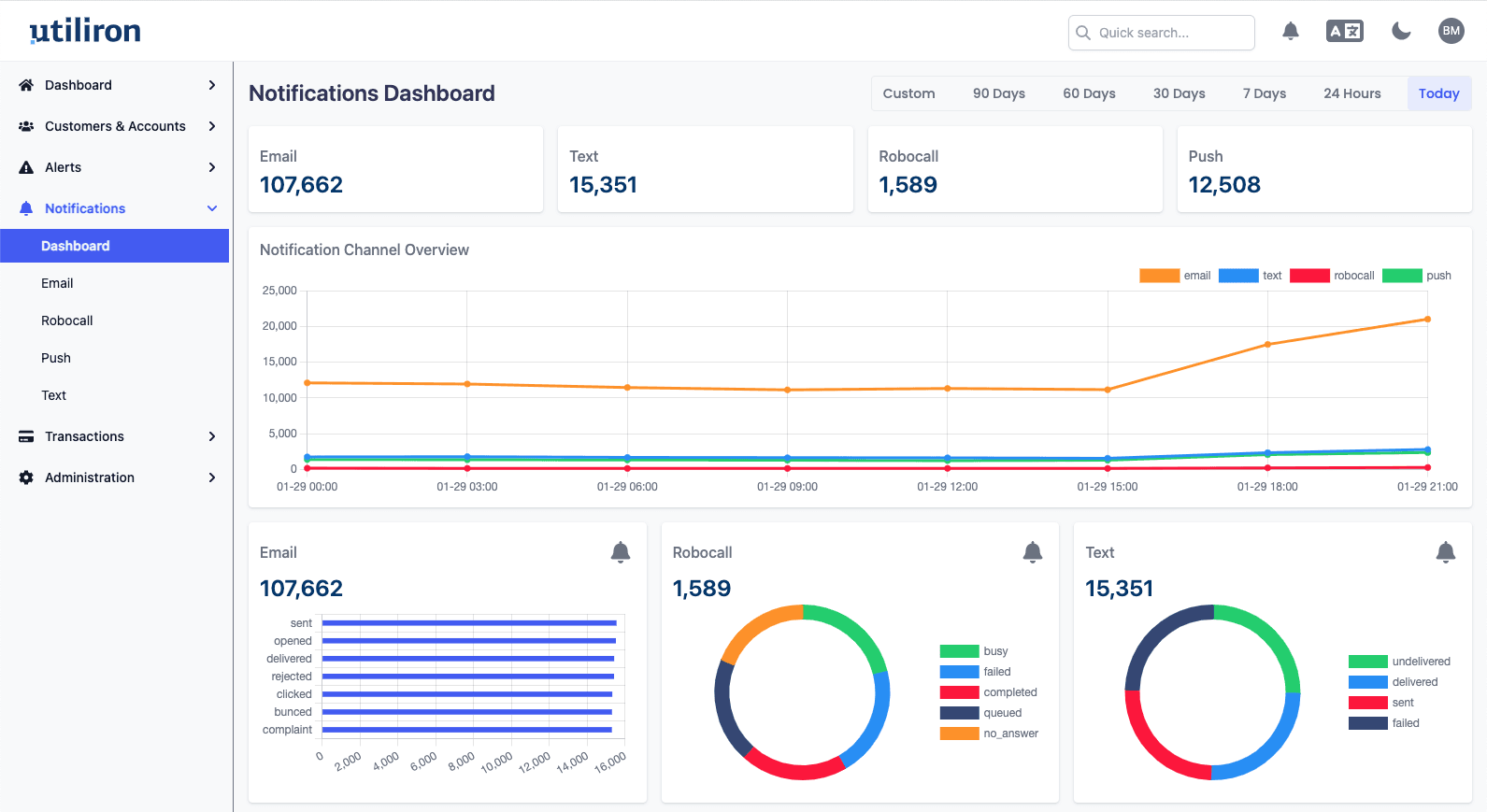Select the 7 Days range tab
The height and width of the screenshot is (812, 1487).
coord(1265,93)
